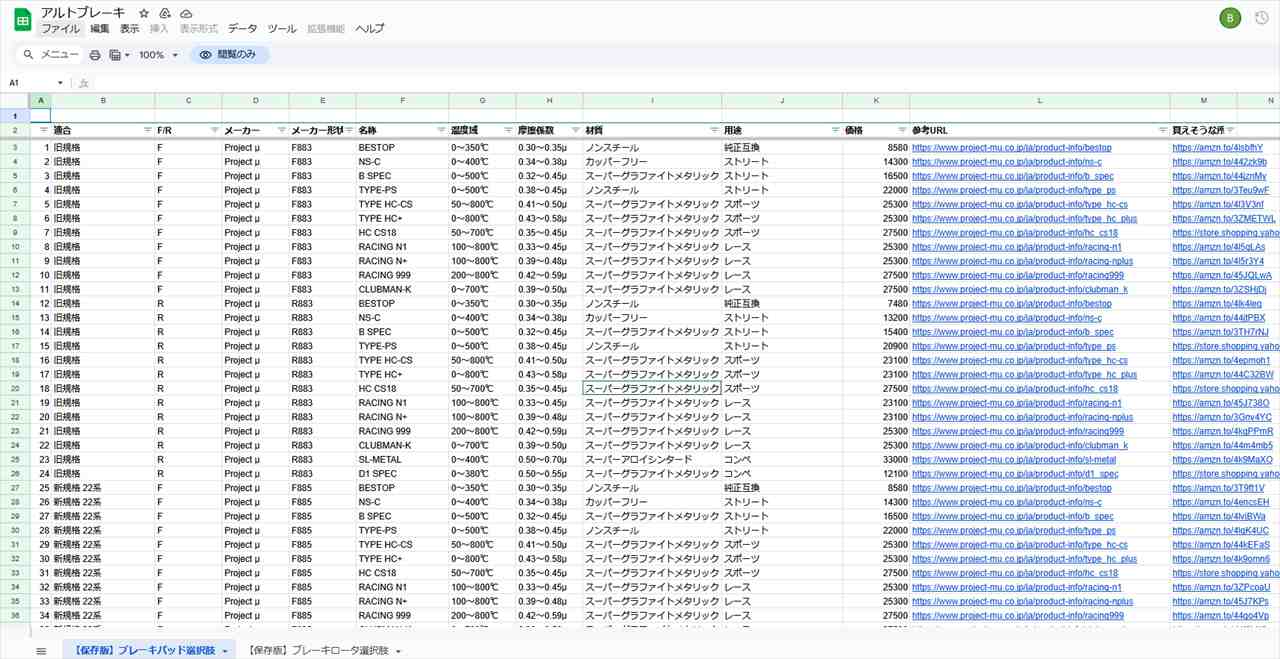1280x659 pixels.
Task: Click the filter icon on the 摩擦係数 column
Action: 575,131
